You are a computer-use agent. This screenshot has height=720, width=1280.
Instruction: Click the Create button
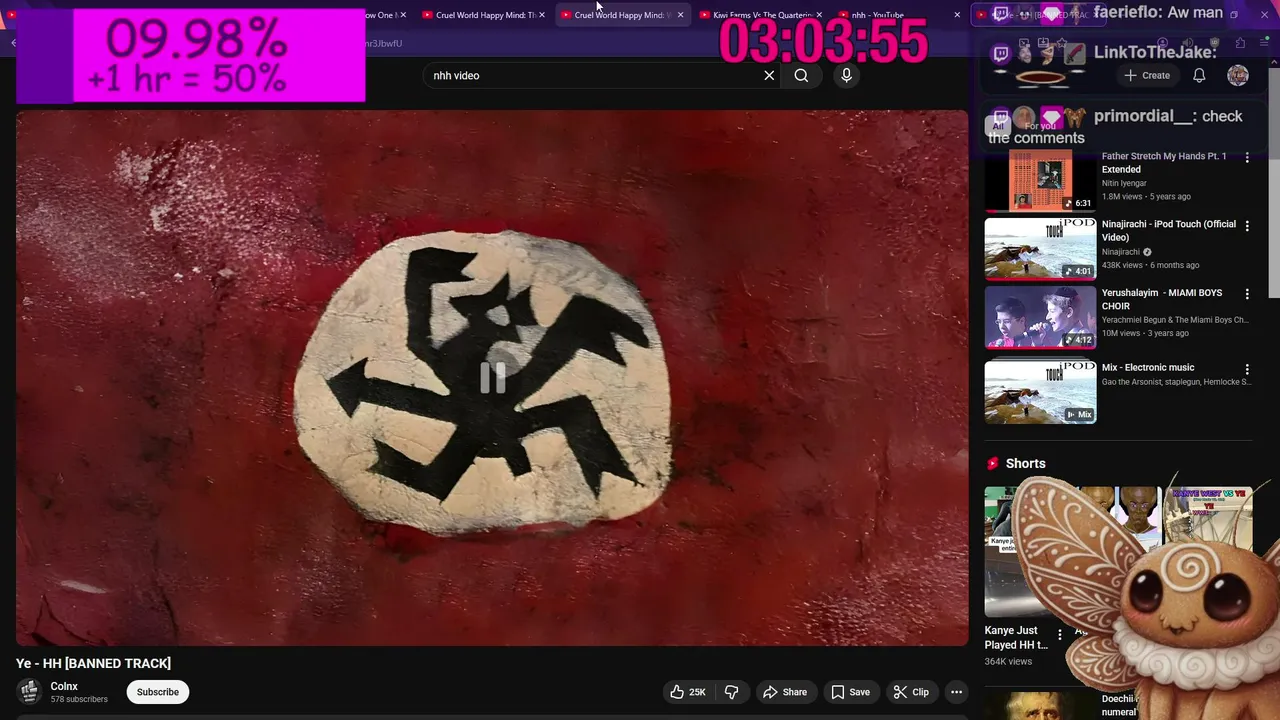1147,75
